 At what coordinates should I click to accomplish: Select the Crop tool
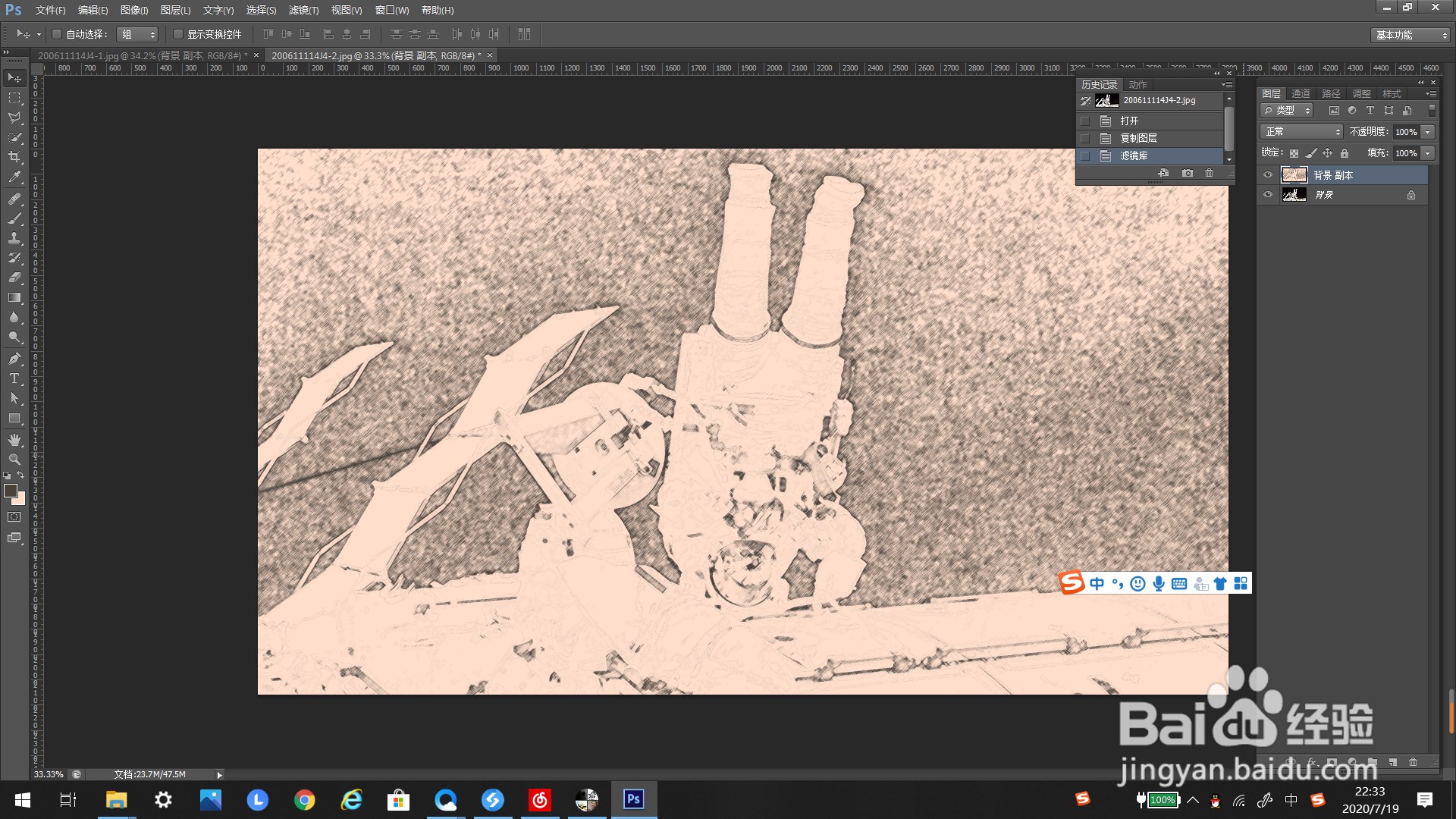tap(14, 157)
